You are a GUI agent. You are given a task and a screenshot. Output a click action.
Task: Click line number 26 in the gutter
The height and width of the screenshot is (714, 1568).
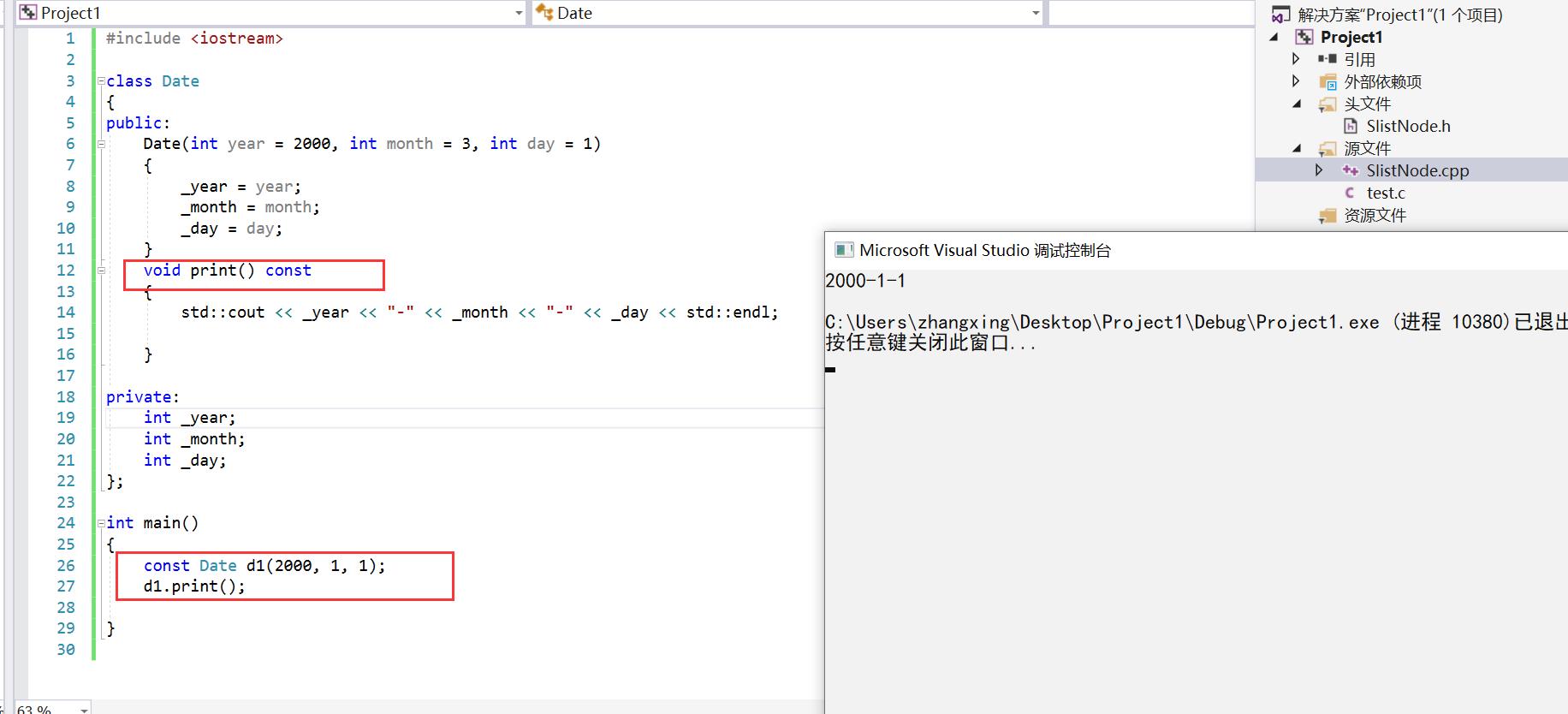point(66,566)
